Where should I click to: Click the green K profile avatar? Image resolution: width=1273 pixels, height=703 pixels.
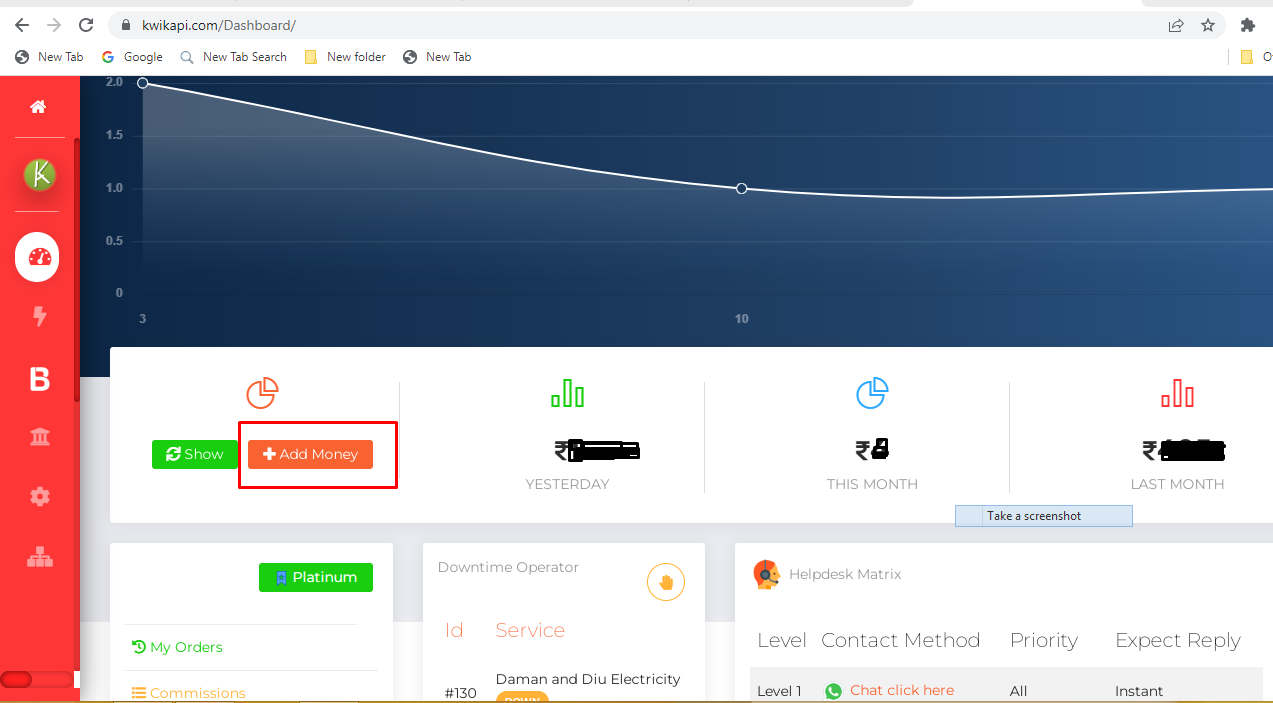click(x=39, y=175)
